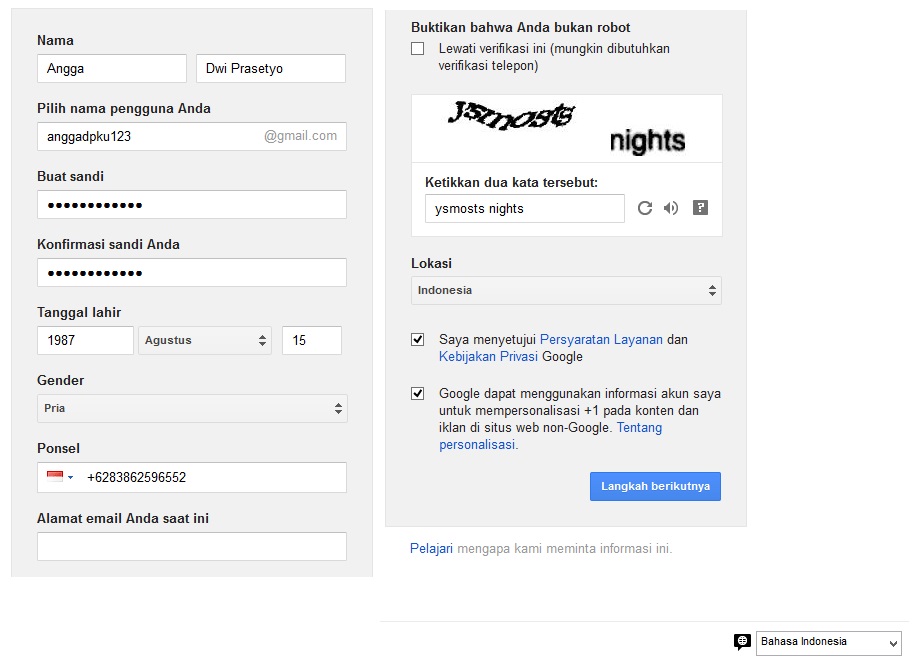Viewport: 914px width, 658px height.
Task: Uncheck the Terms of Service agreement
Action: coord(417,340)
